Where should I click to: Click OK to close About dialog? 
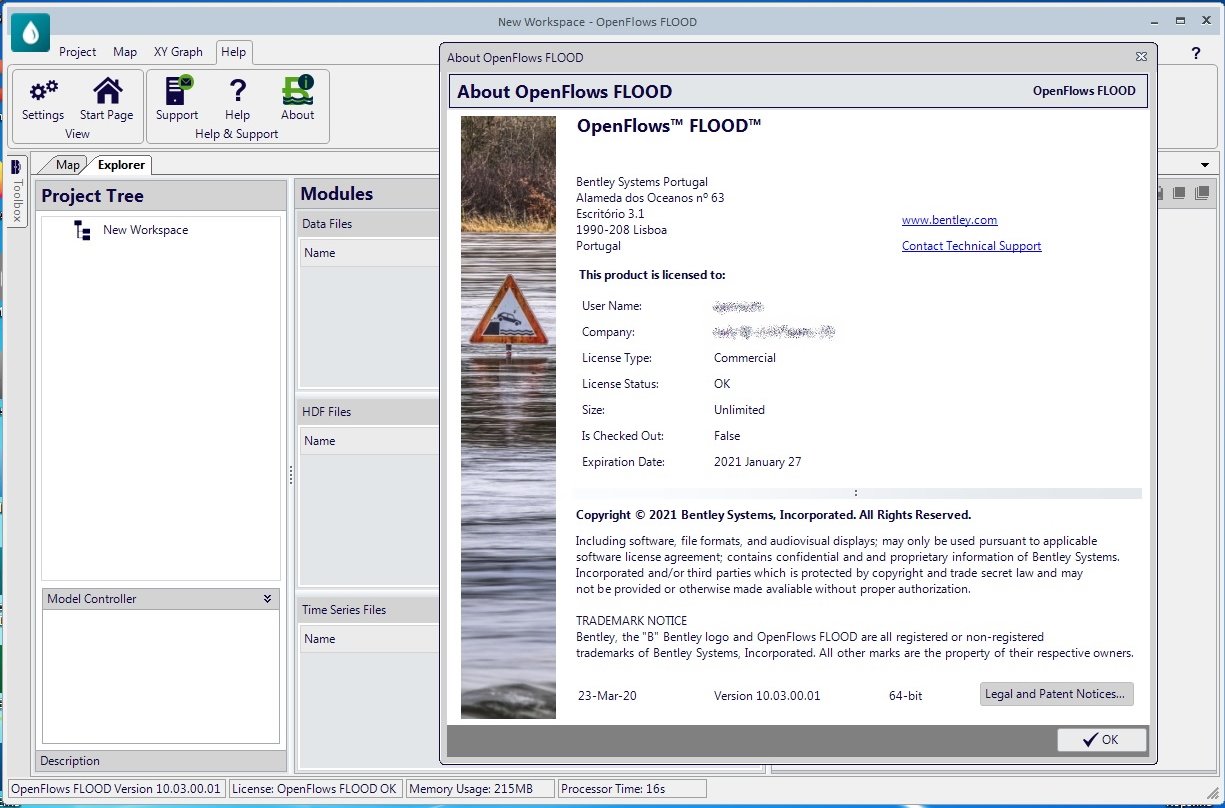pyautogui.click(x=1102, y=740)
